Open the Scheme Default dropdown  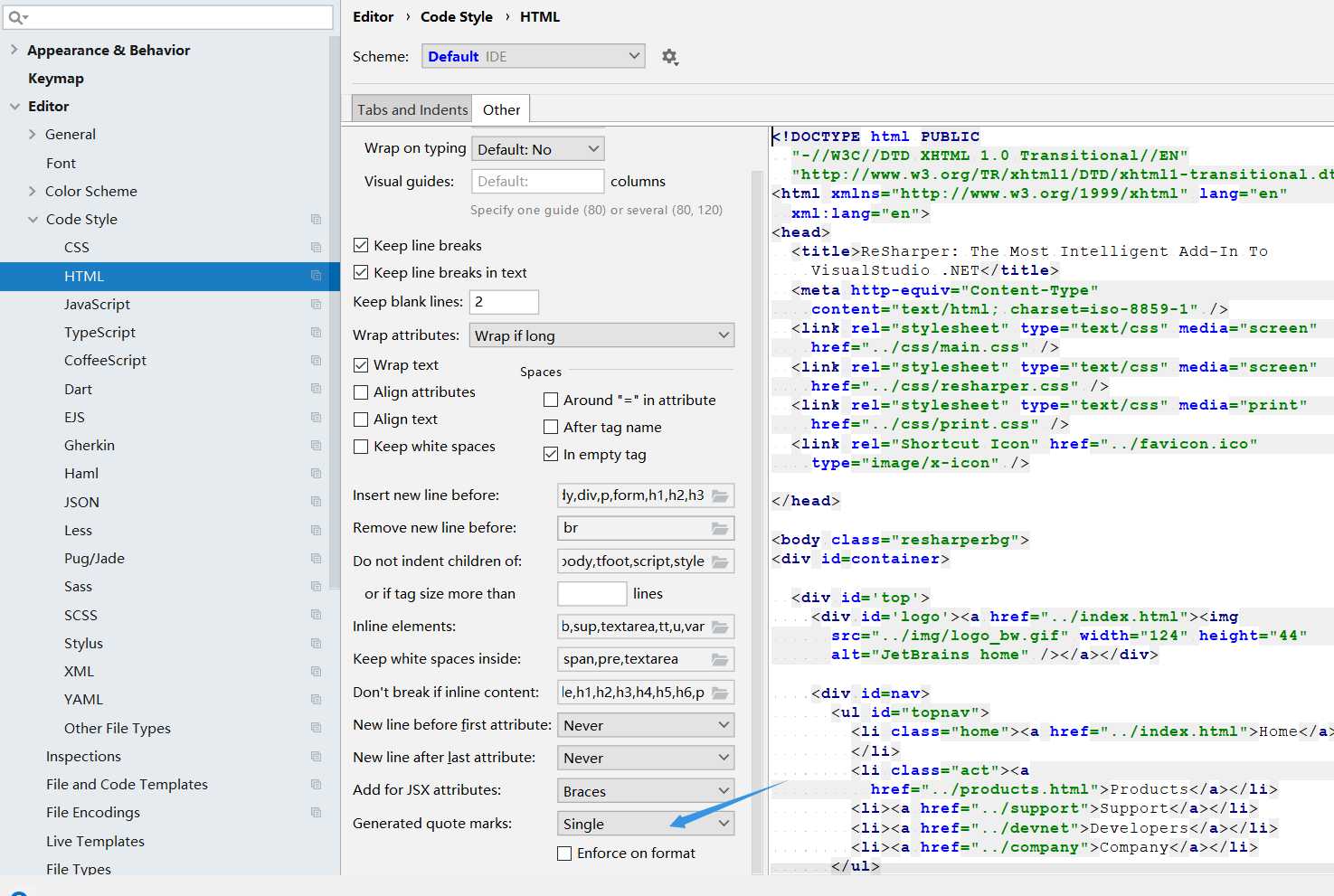coord(534,56)
